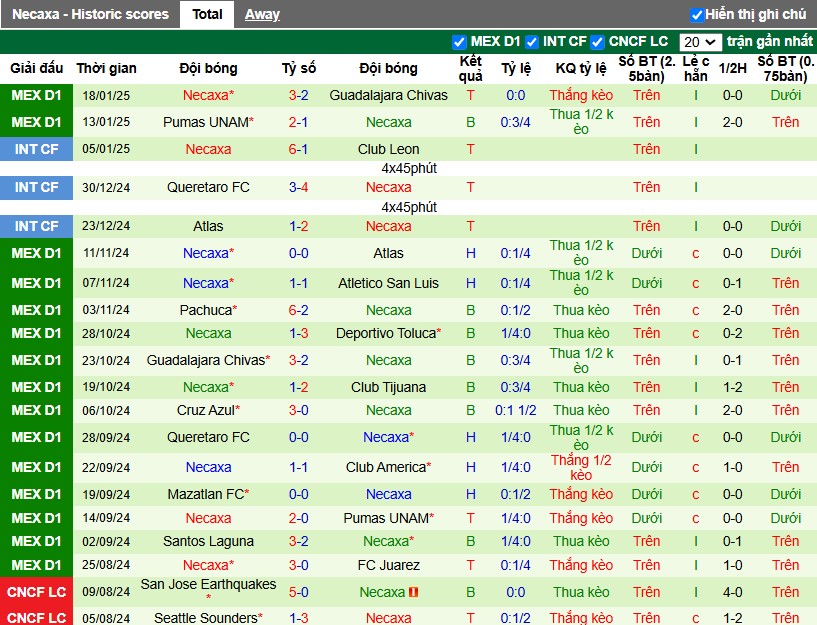The width and height of the screenshot is (817, 625).
Task: Click the INT CF badge dated 30/12/24
Action: click(37, 187)
